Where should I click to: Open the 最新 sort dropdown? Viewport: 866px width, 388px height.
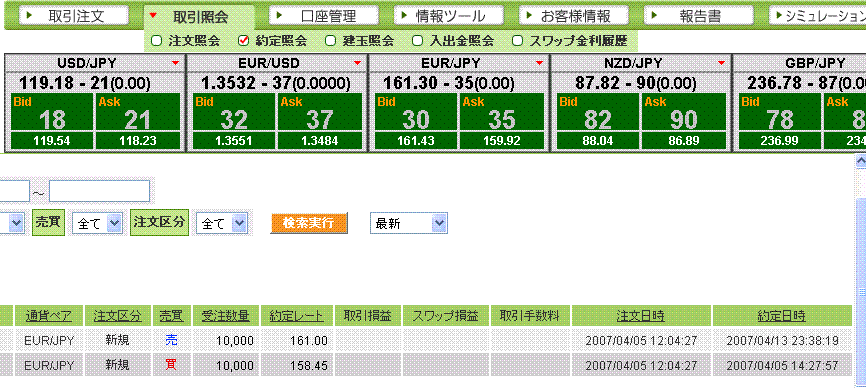coord(409,224)
